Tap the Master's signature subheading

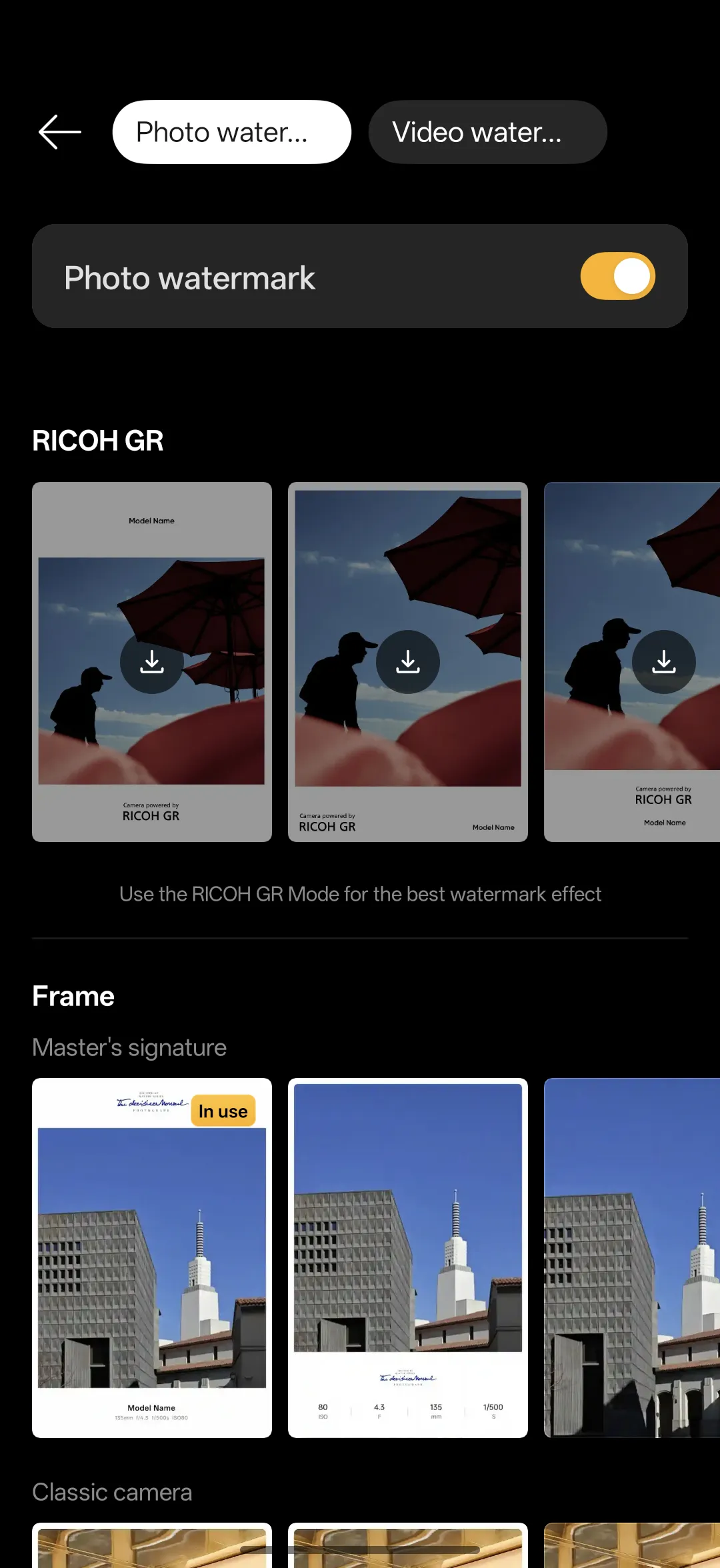(129, 1047)
